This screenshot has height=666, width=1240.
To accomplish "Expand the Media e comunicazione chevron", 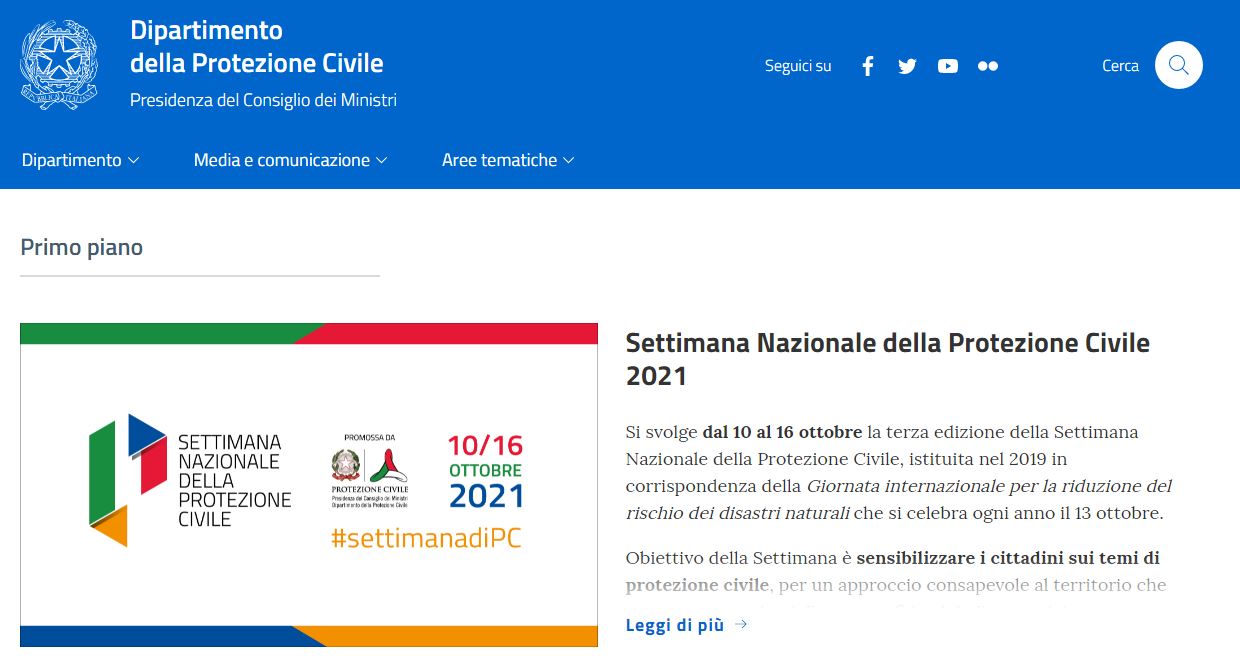I will 382,161.
